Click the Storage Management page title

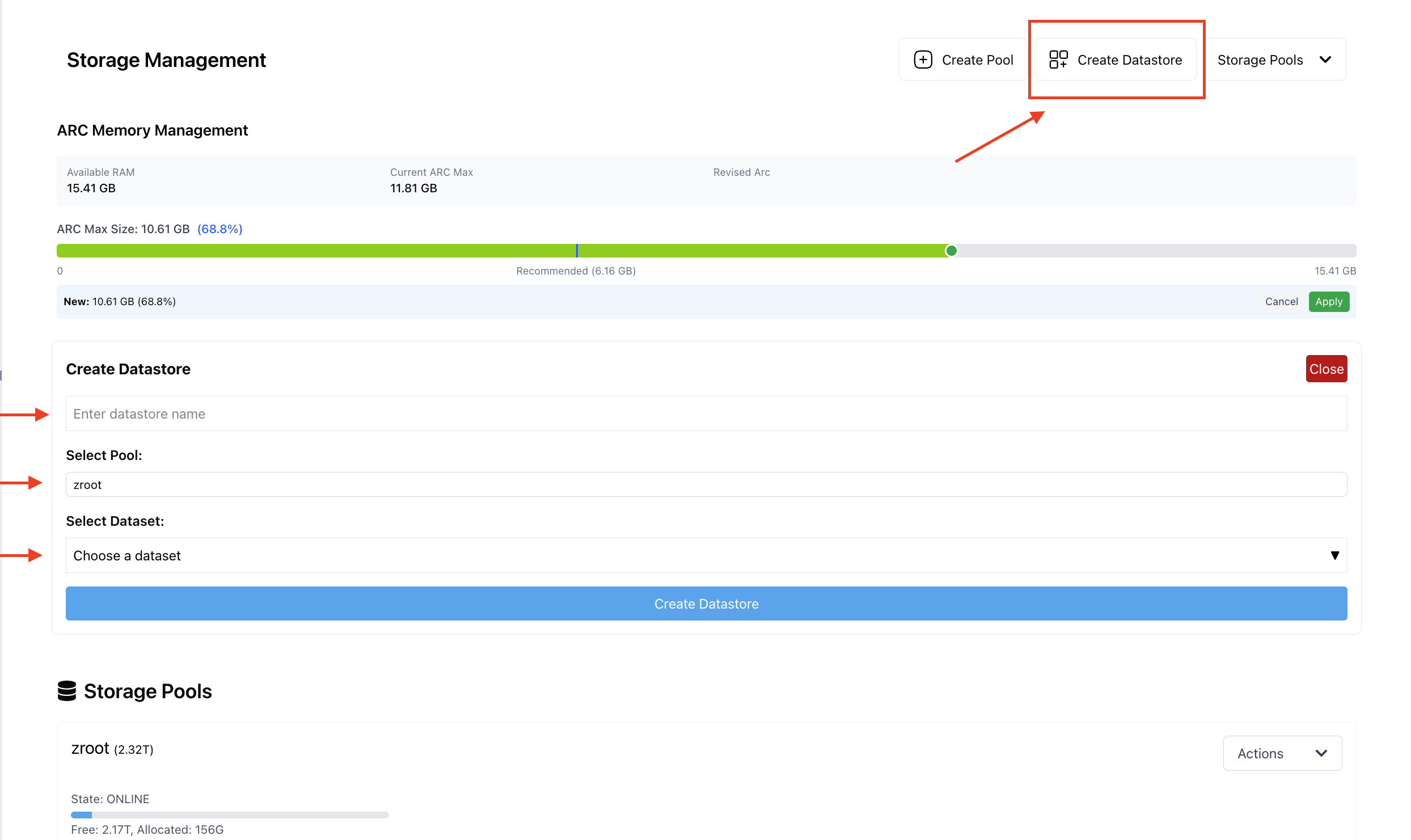click(166, 60)
